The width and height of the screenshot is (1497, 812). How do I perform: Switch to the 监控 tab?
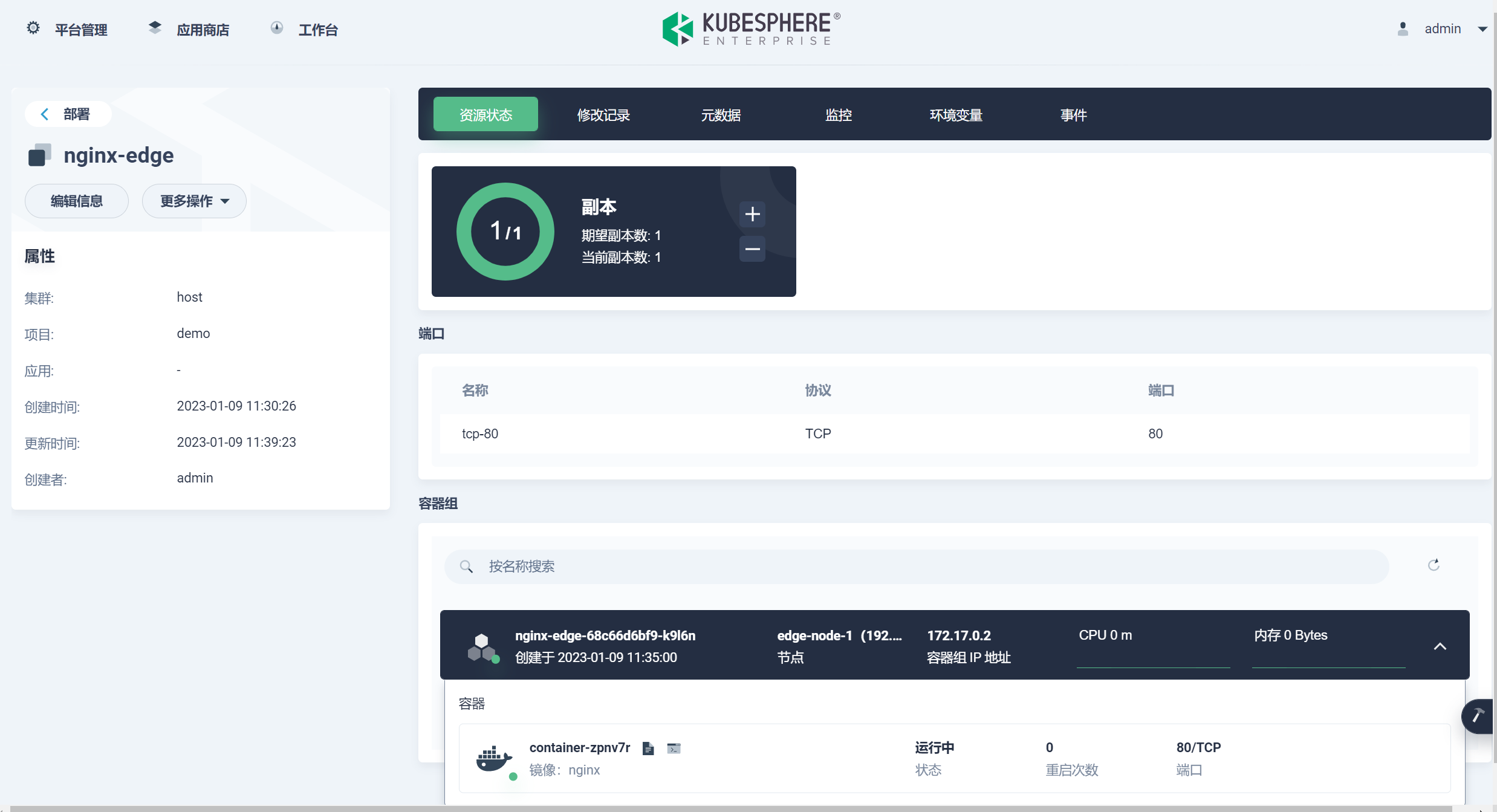point(838,115)
